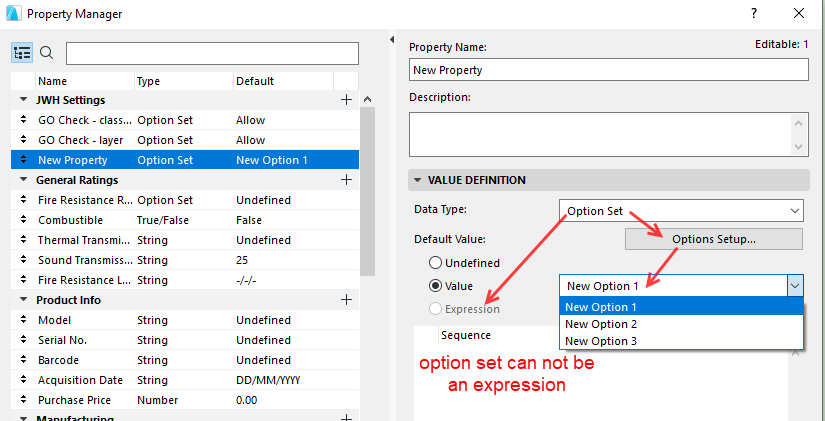Add property to Product Info group
Screen dimensions: 825x421
pyautogui.click(x=346, y=300)
